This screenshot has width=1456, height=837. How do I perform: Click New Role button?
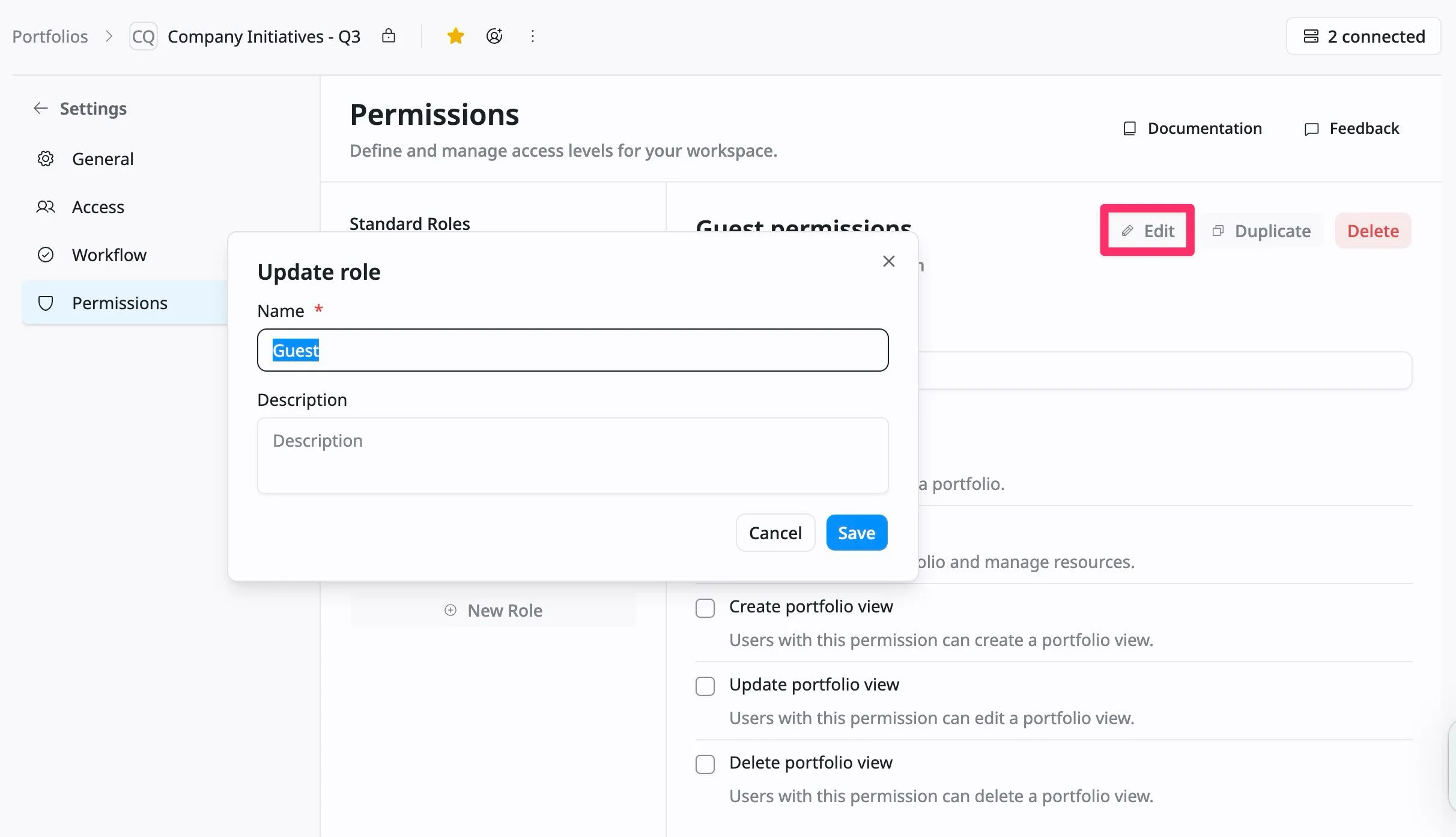coord(493,610)
